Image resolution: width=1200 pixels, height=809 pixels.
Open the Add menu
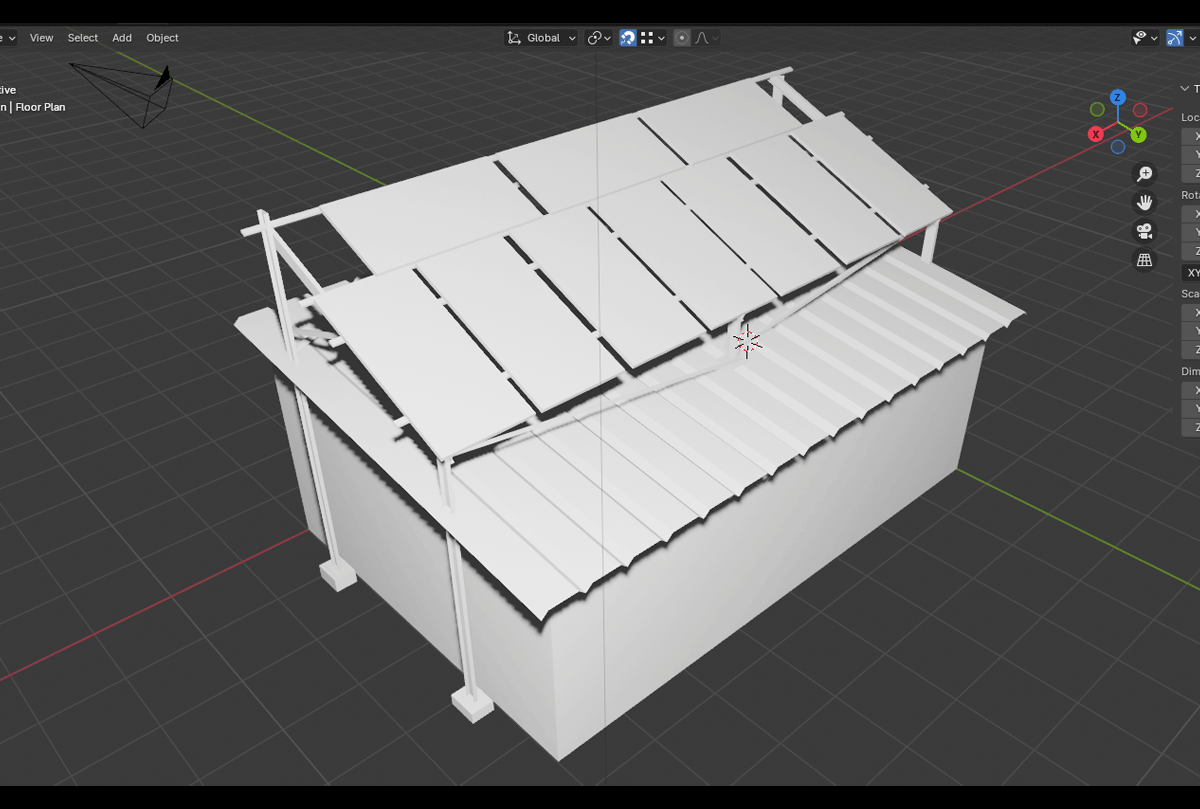(122, 38)
